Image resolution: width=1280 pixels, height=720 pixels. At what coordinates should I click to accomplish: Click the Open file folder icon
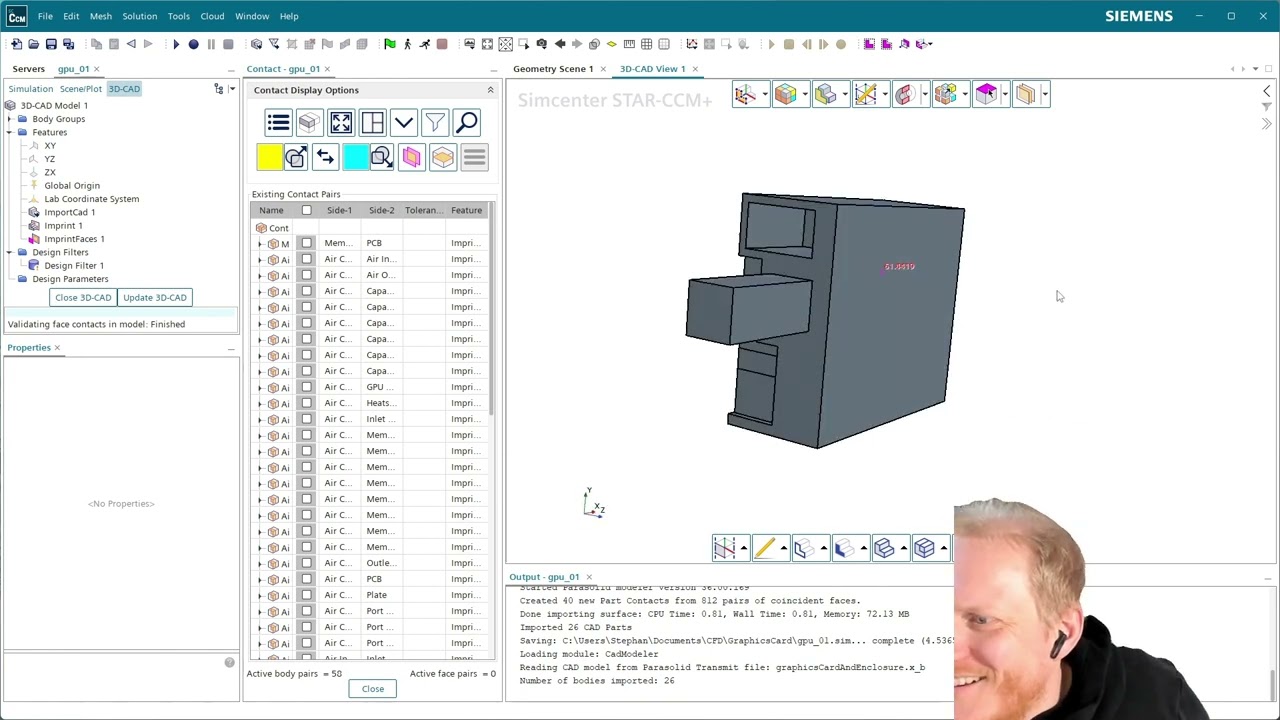(x=33, y=44)
